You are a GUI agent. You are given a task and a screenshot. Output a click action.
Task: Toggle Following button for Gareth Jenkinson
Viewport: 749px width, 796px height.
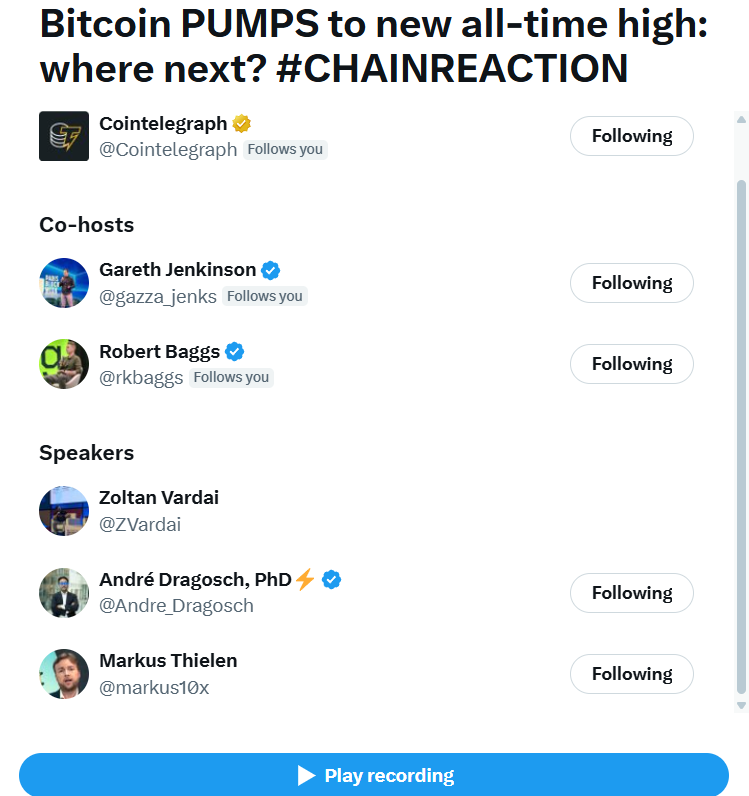[632, 283]
